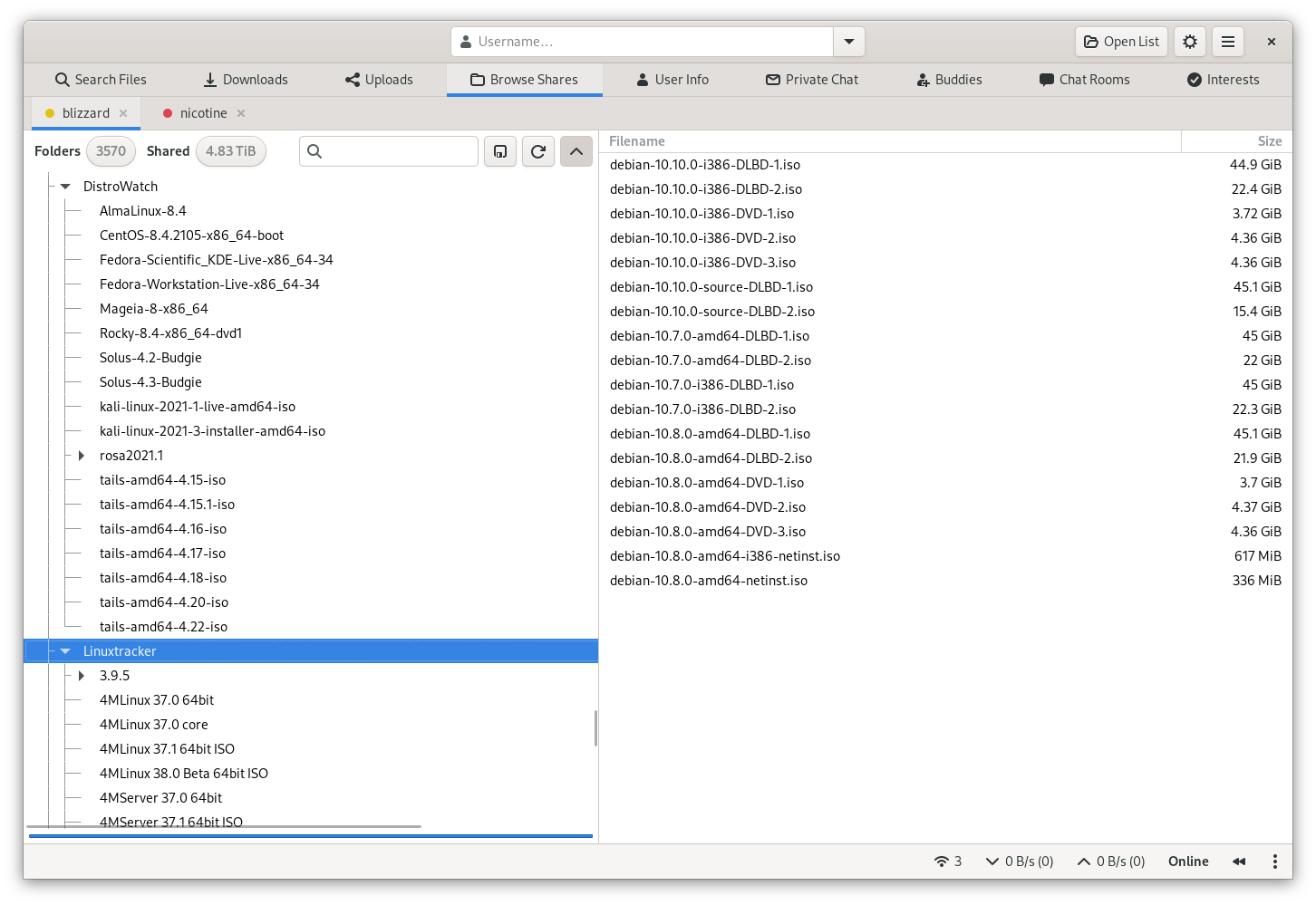
Task: Collapse all folders with the up-chevron button
Action: point(576,151)
